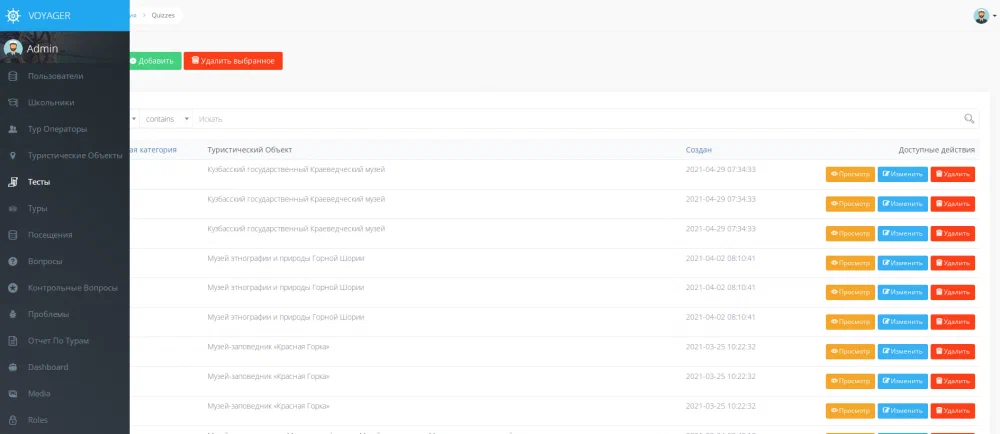Expand the search field selector left of 'contains'
Screen dimensions: 1000x434
[x=133, y=119]
